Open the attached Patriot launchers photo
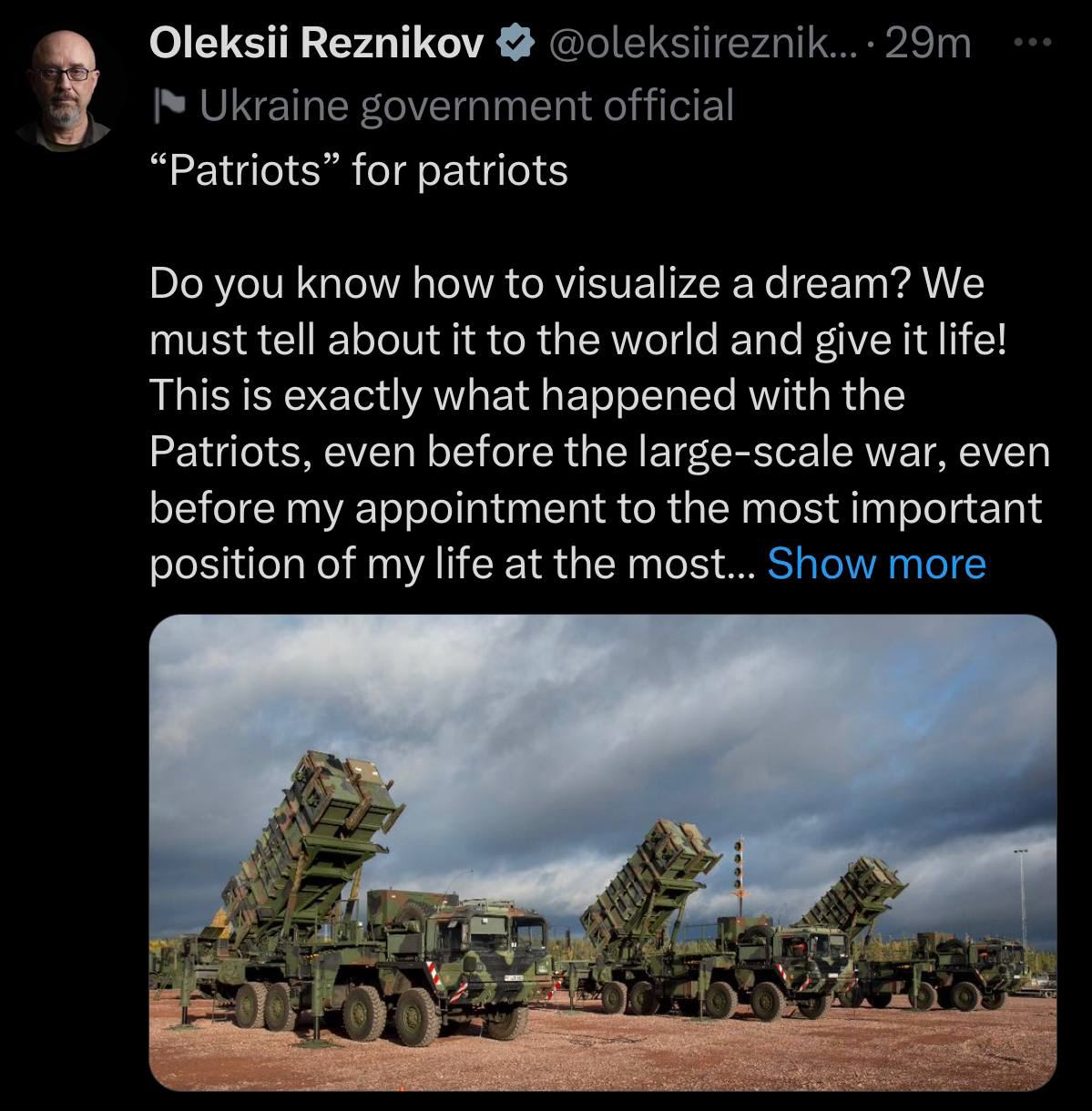The width and height of the screenshot is (1092, 1111). click(601, 852)
